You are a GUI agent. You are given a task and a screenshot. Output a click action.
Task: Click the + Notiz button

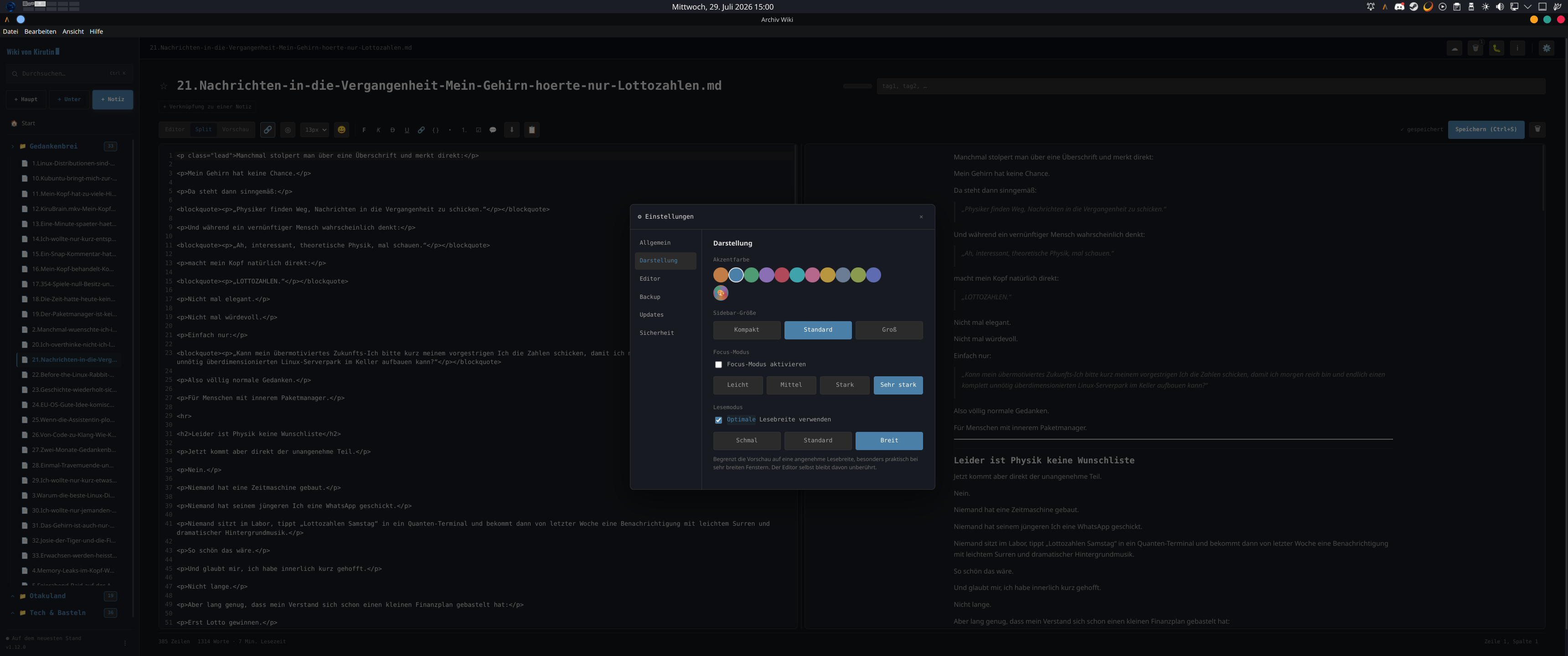coord(113,100)
